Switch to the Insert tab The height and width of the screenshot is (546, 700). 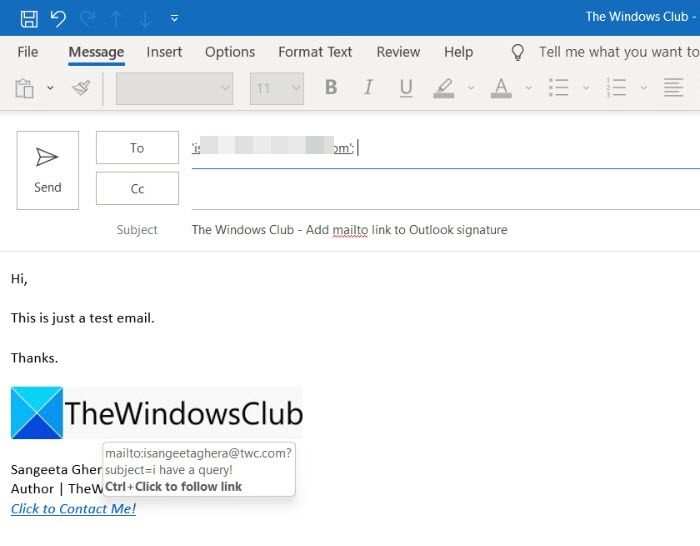[164, 52]
